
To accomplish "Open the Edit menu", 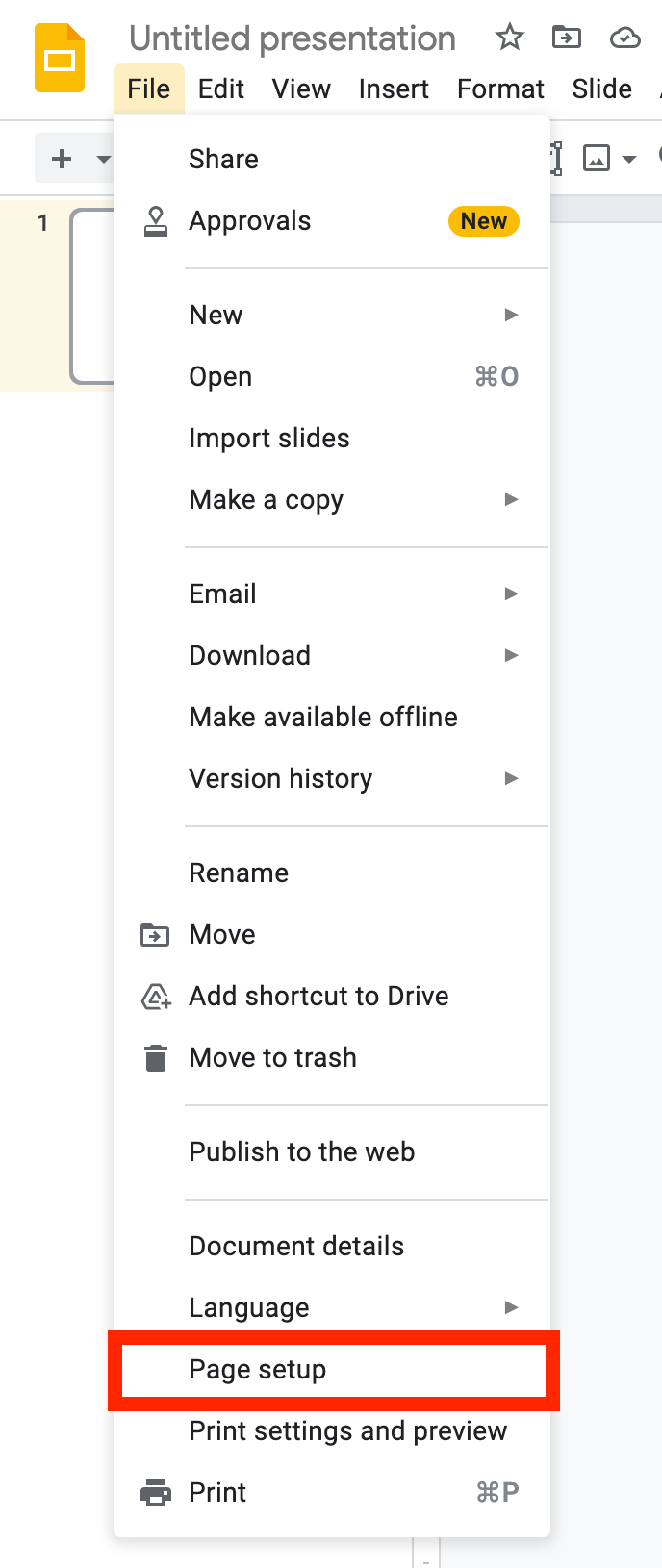I will pyautogui.click(x=220, y=89).
